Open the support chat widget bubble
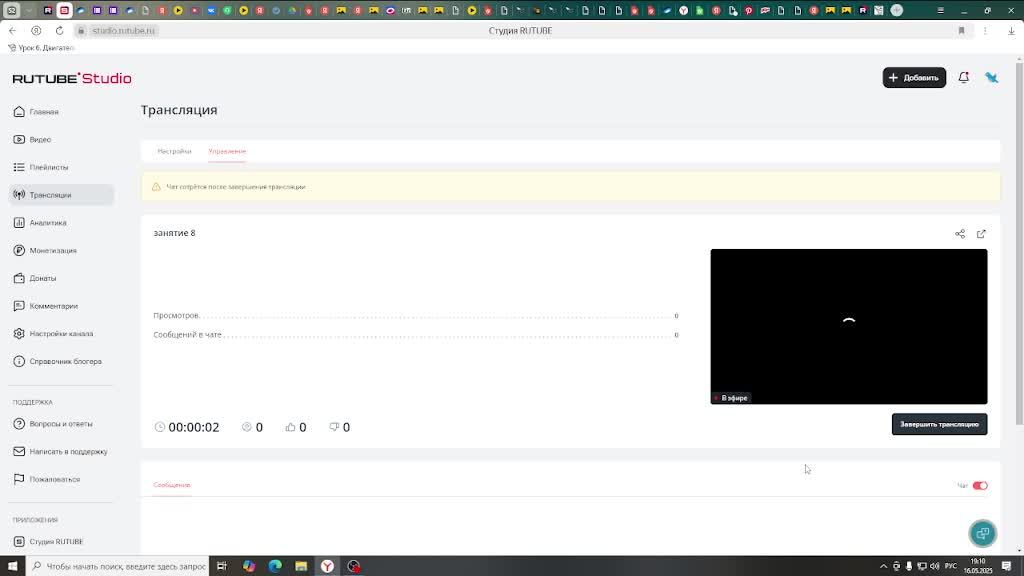Viewport: 1024px width, 576px height. [982, 534]
